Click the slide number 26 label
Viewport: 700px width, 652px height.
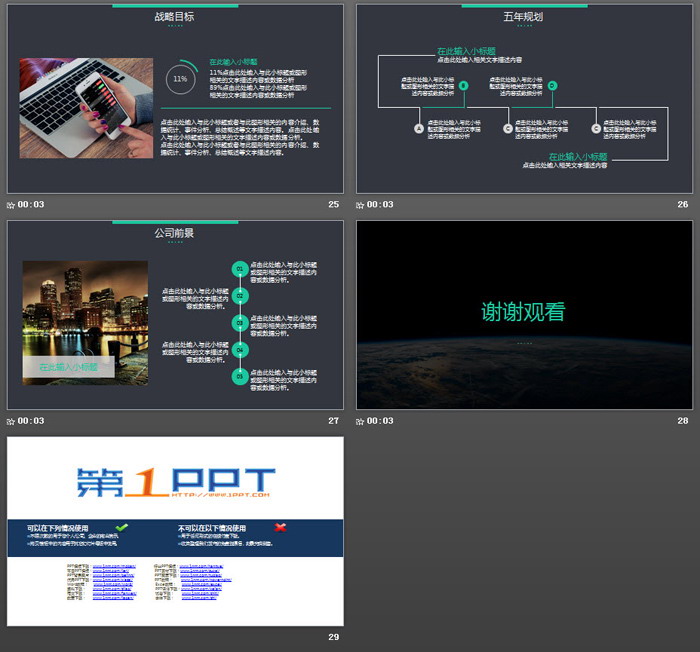[683, 205]
